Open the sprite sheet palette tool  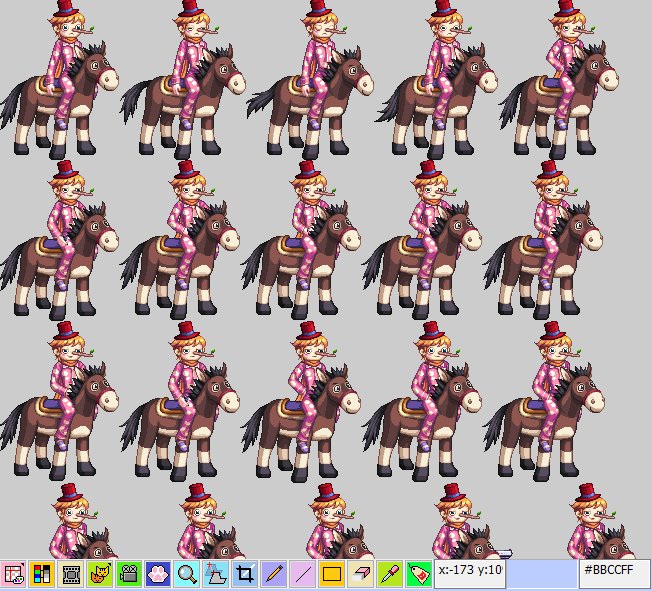[13, 574]
